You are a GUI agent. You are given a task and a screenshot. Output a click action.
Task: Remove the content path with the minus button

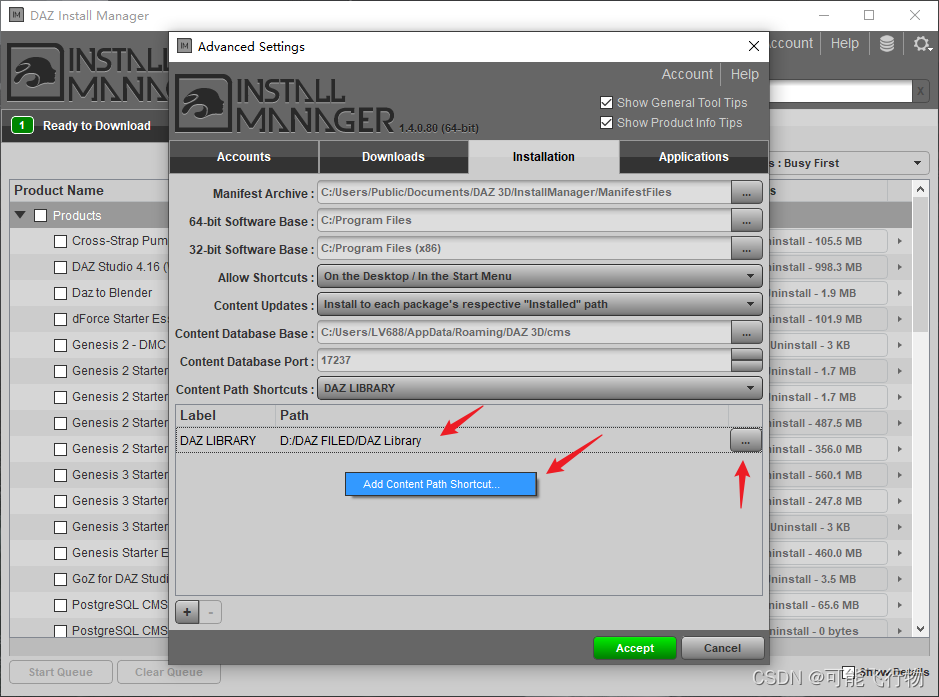coord(210,612)
